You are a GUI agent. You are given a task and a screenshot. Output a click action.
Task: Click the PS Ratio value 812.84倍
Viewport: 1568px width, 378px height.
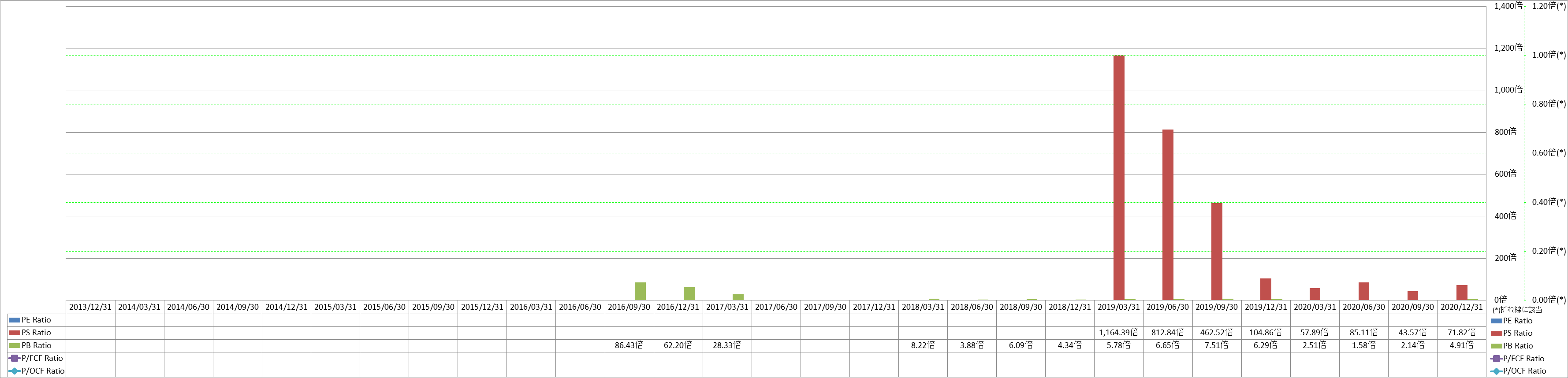(1167, 332)
